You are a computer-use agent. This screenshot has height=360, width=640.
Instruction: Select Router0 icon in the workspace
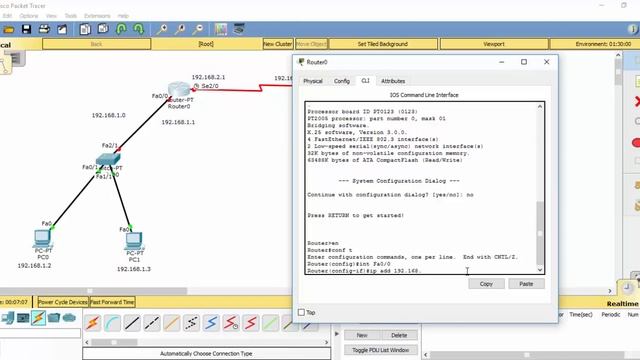tap(179, 89)
